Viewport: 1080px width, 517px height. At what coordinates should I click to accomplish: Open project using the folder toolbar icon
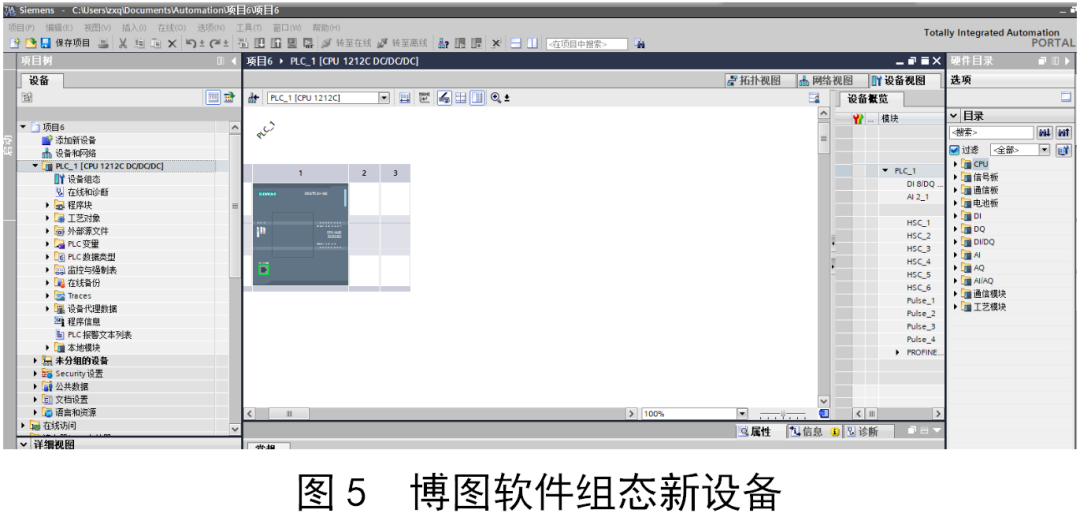[30, 43]
